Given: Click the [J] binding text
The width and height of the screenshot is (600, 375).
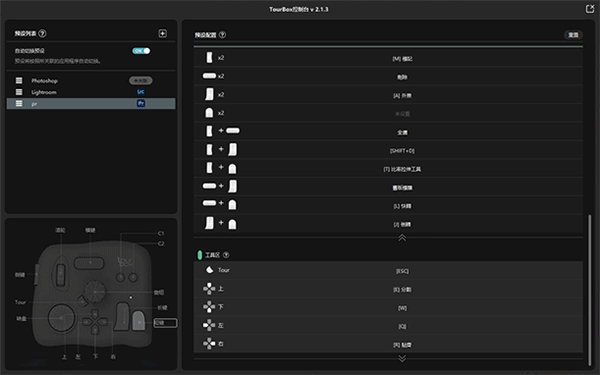Looking at the screenshot, I should 403,225.
